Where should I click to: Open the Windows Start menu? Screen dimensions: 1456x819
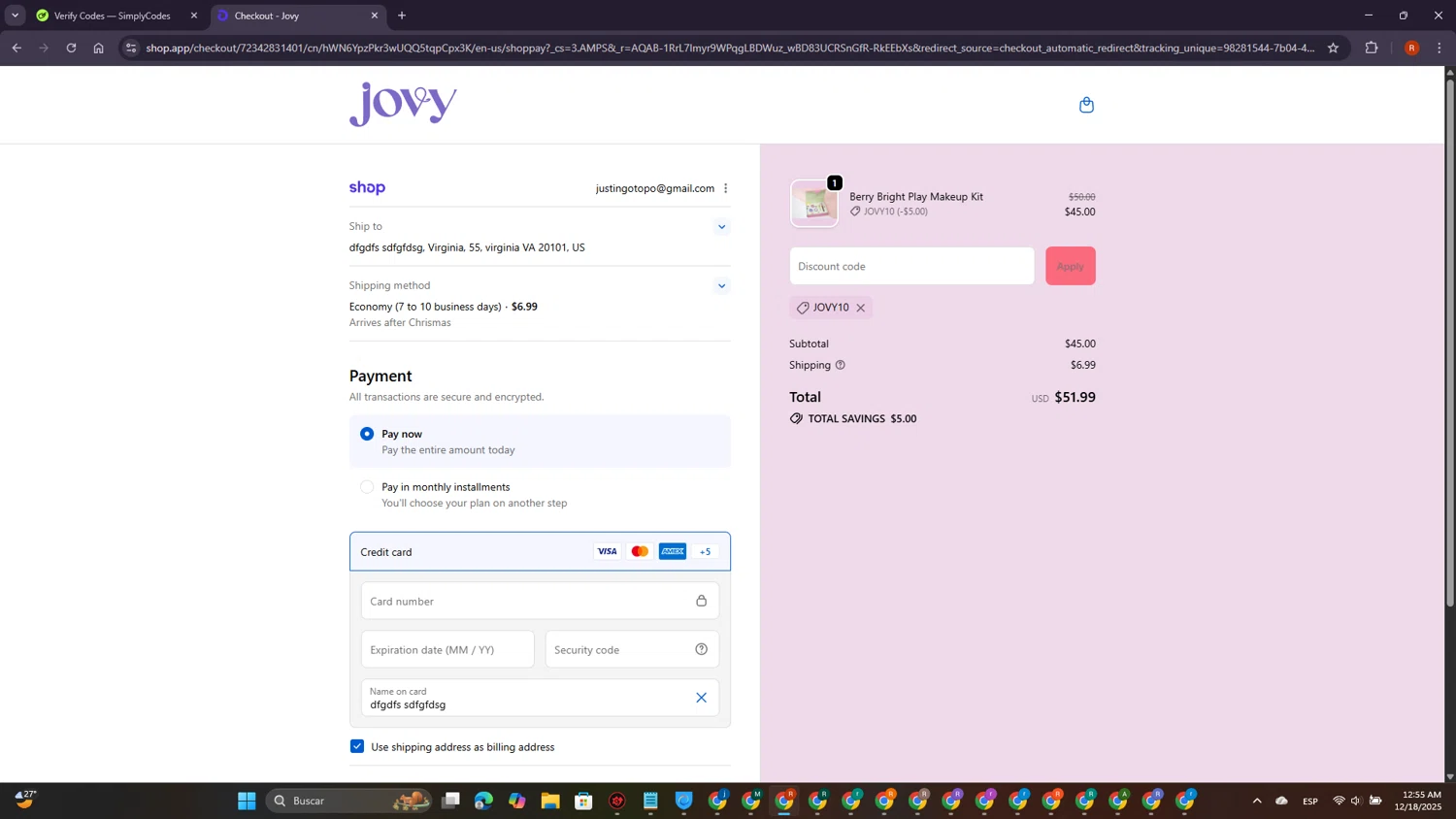pos(247,801)
